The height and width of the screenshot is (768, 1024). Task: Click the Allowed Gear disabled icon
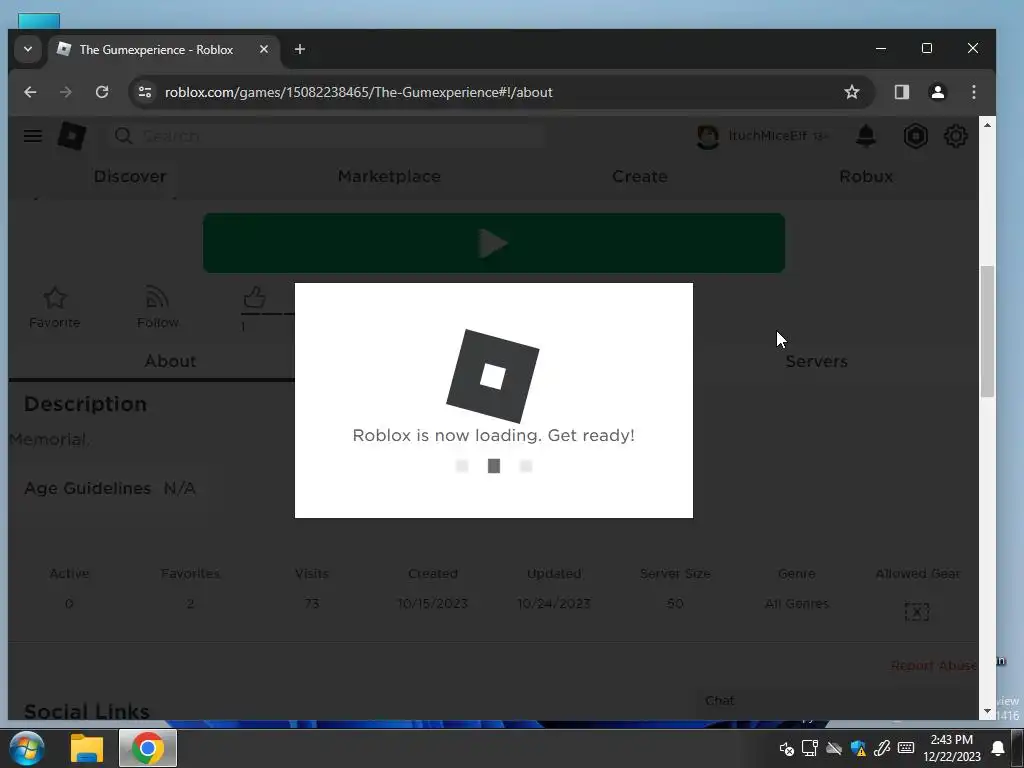(x=917, y=612)
